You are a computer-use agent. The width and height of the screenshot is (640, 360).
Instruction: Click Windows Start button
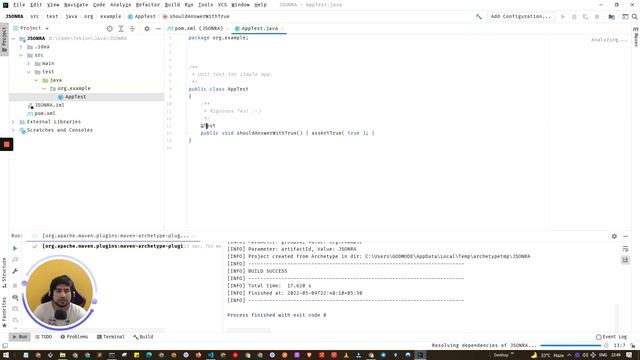pos(6,356)
